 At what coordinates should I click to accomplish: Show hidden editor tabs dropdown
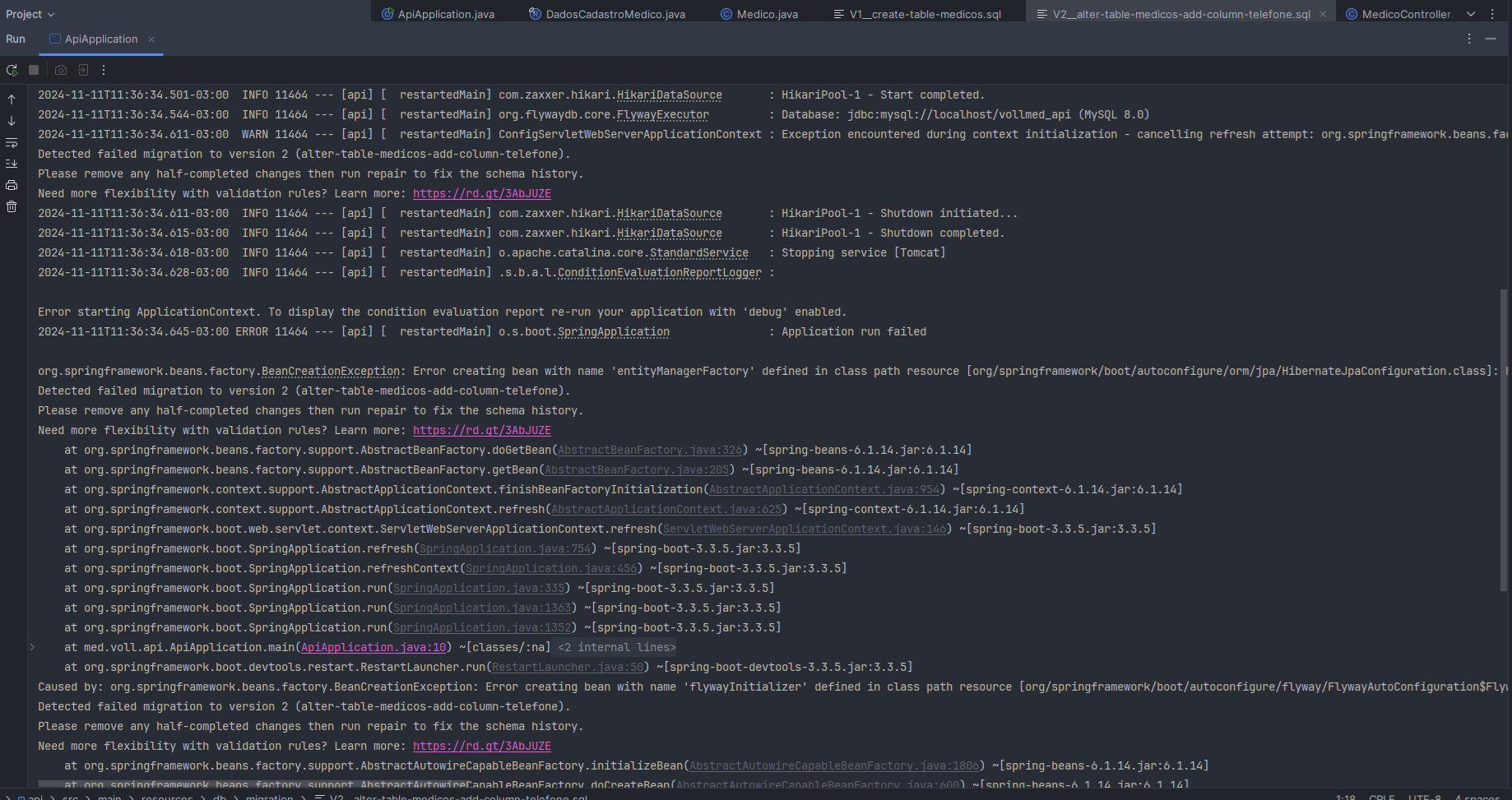[x=1471, y=14]
